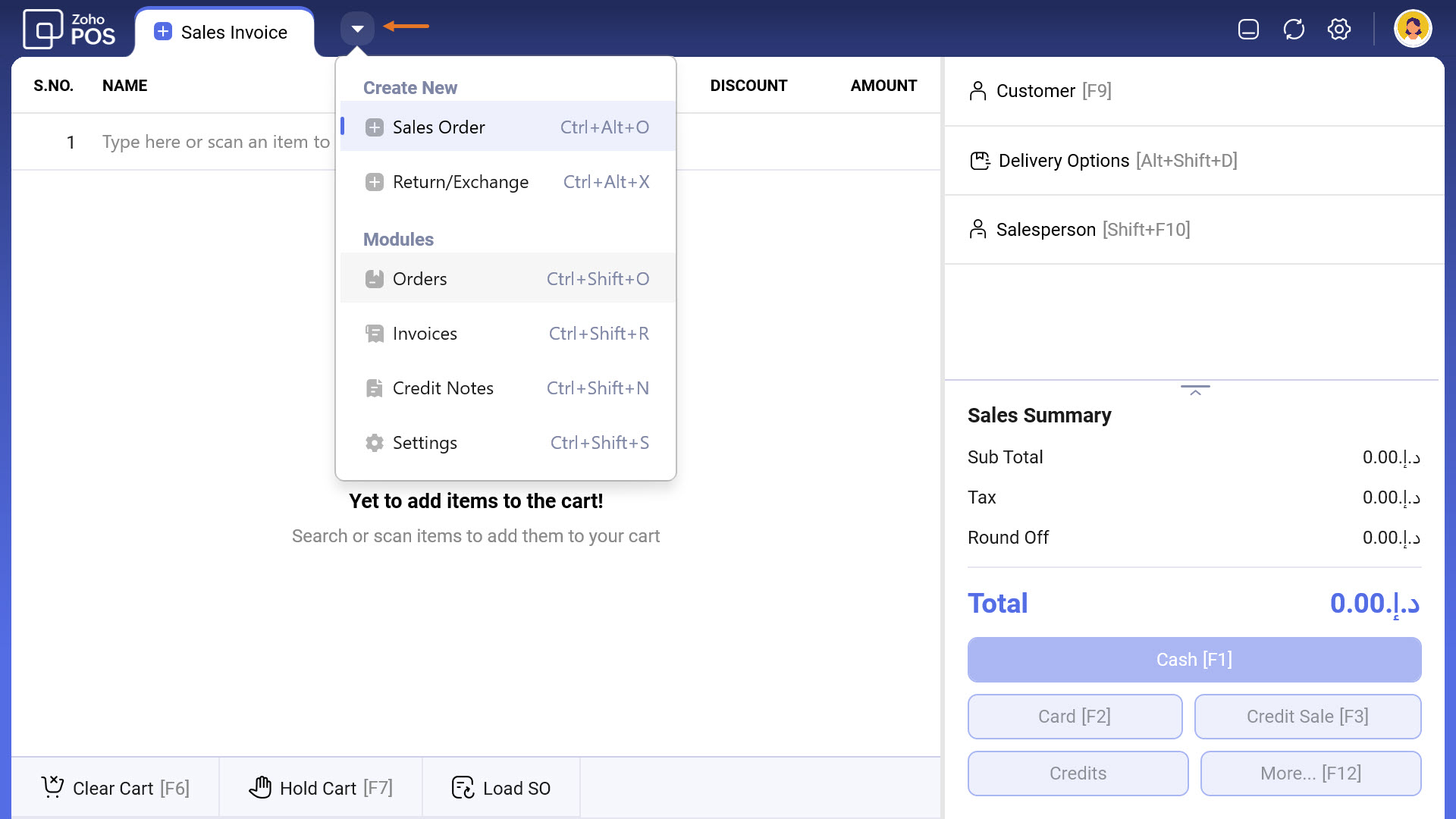The height and width of the screenshot is (819, 1456).
Task: Collapse the dropdown arrow beside Sales Invoice tab
Action: (357, 29)
